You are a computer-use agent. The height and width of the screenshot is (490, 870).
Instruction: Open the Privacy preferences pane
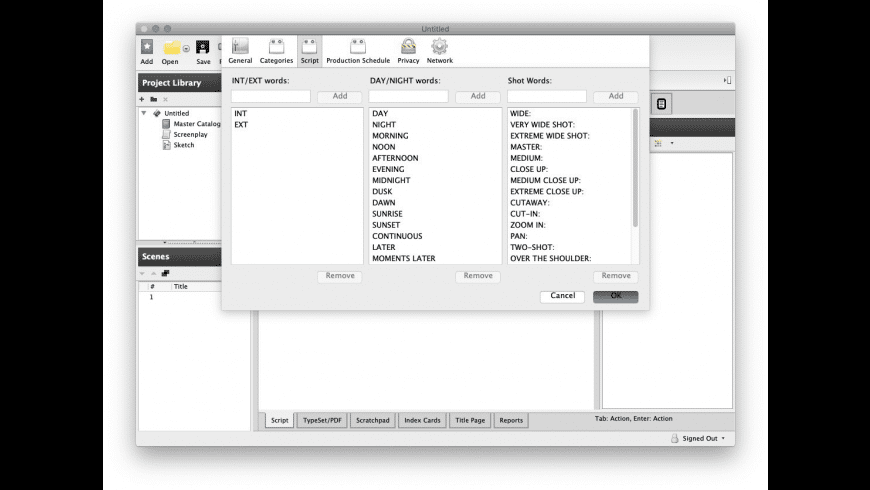tap(408, 51)
